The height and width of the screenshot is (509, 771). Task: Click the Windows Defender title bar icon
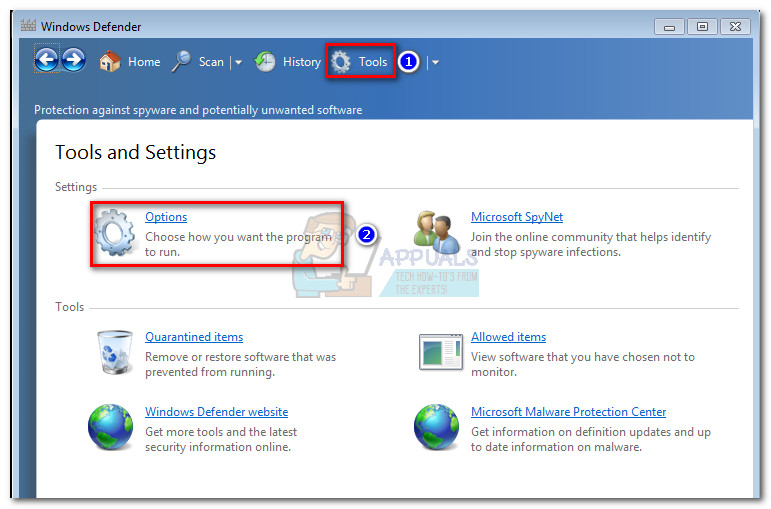click(x=28, y=25)
